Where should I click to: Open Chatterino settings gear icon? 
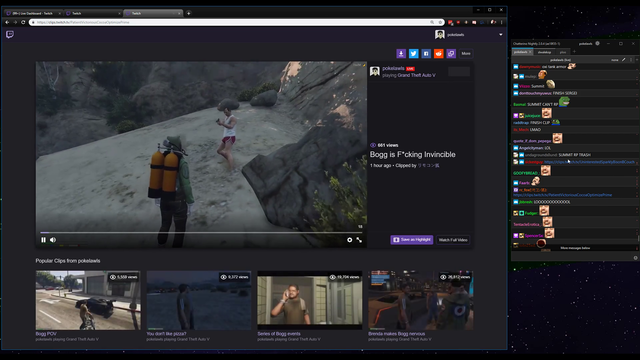[598, 43]
